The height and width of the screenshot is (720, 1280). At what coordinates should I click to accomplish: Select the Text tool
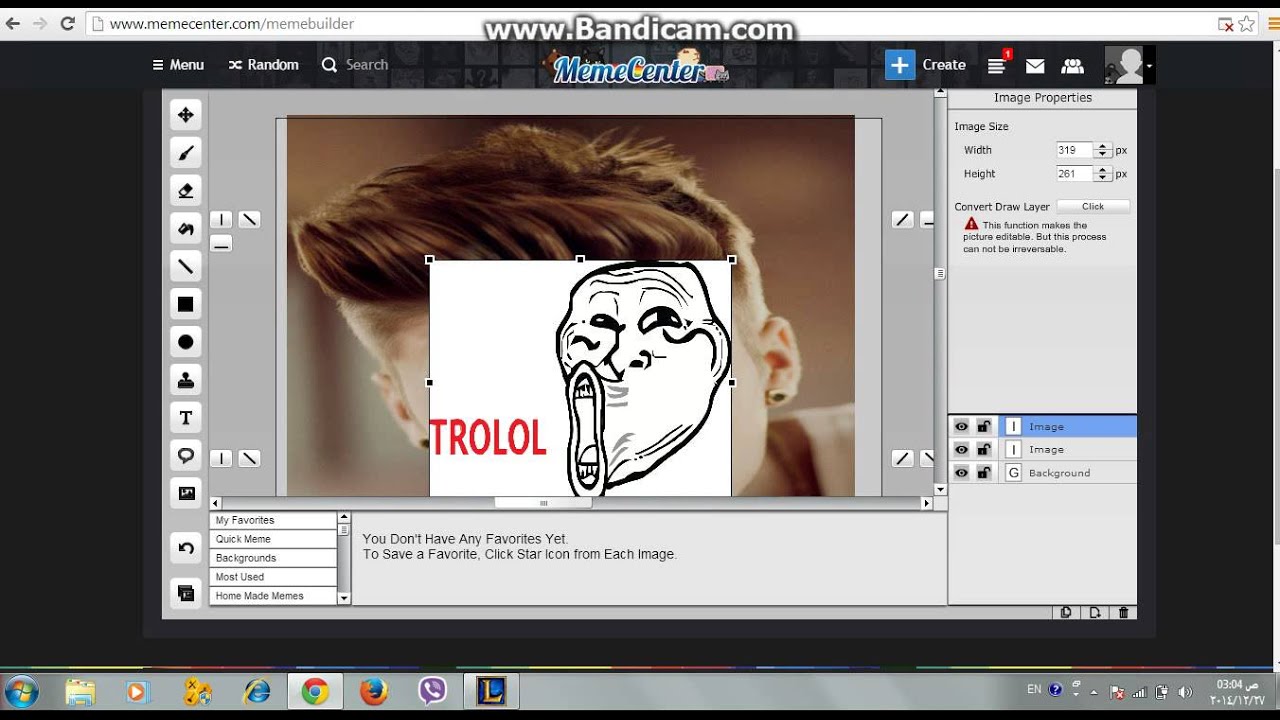coord(185,417)
